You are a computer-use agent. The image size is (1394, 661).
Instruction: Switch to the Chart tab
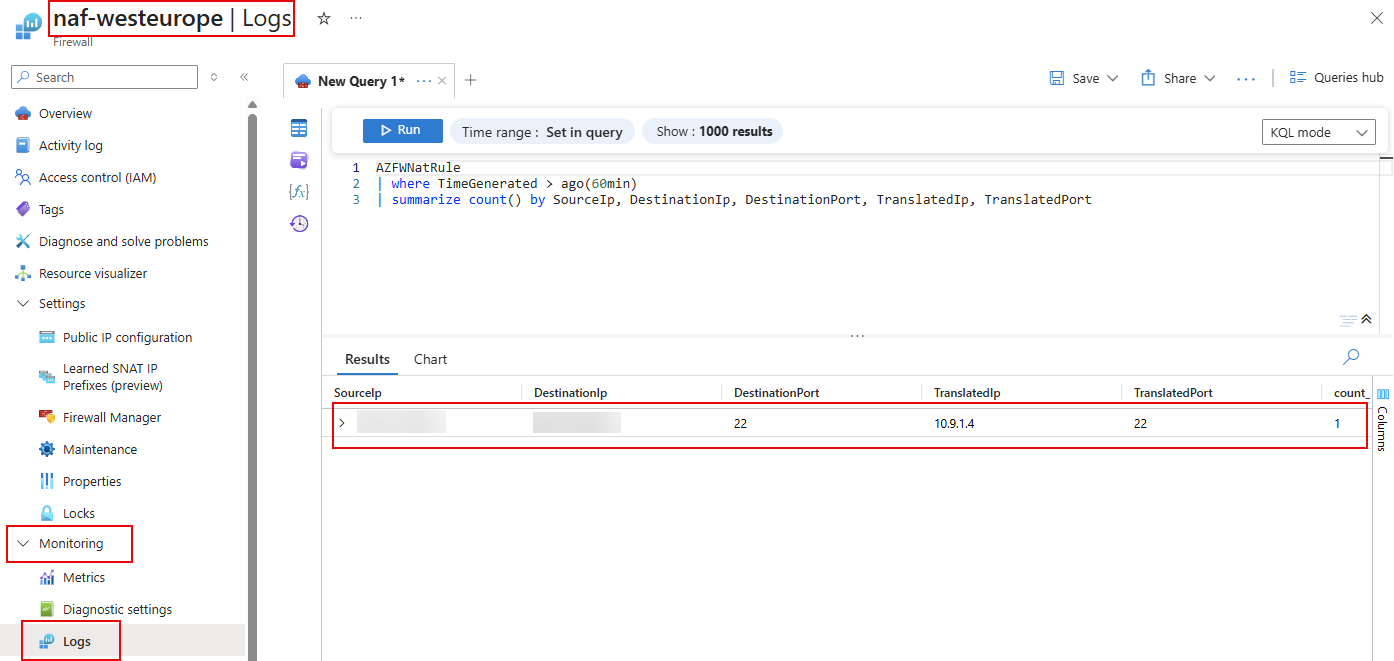coord(430,359)
